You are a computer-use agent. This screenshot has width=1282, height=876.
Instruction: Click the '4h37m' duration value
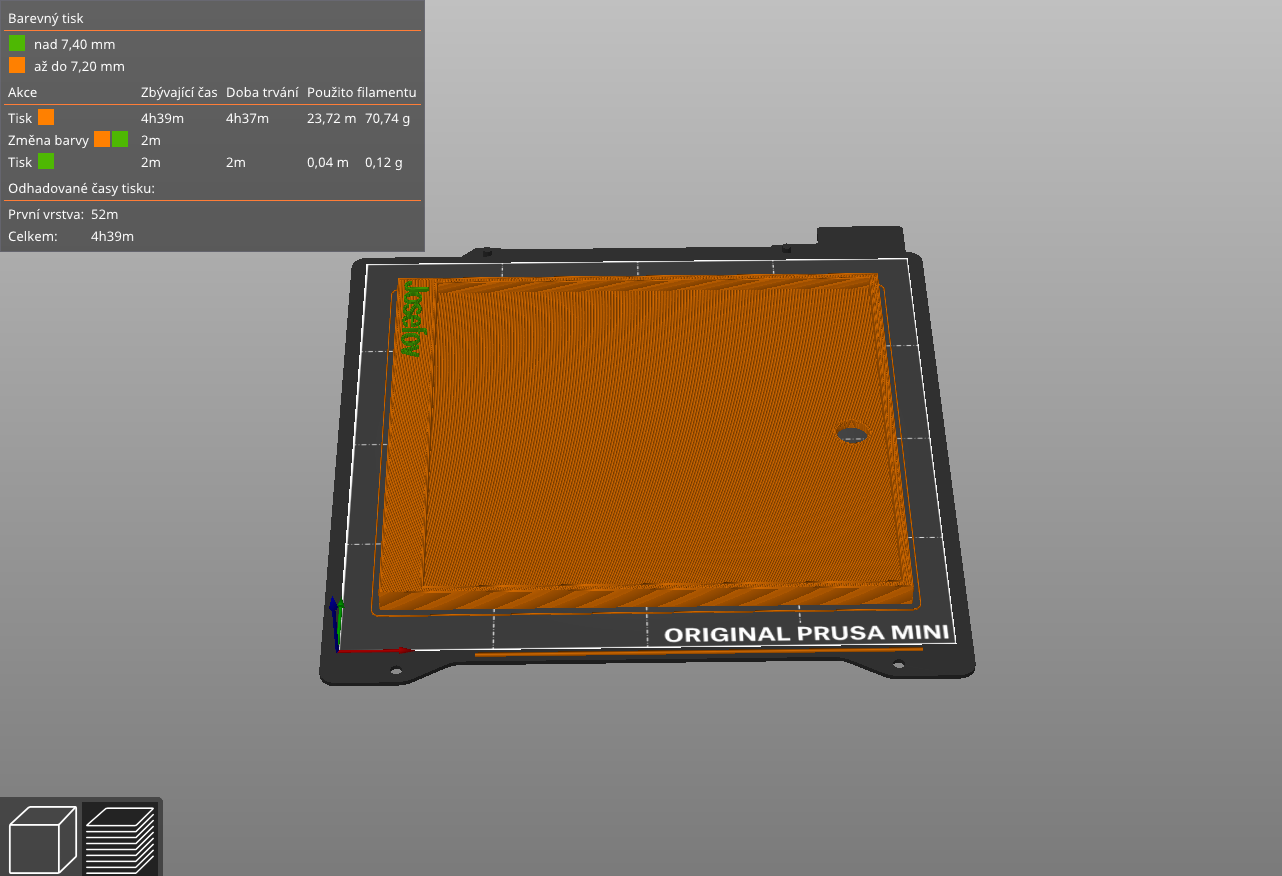247,118
